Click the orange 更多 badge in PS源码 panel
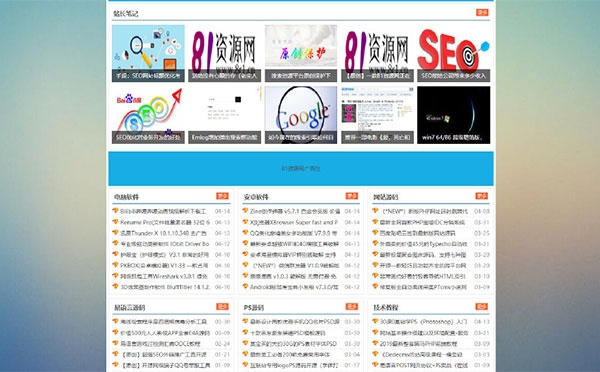Viewport: 600px width, 372px height. tap(352, 307)
